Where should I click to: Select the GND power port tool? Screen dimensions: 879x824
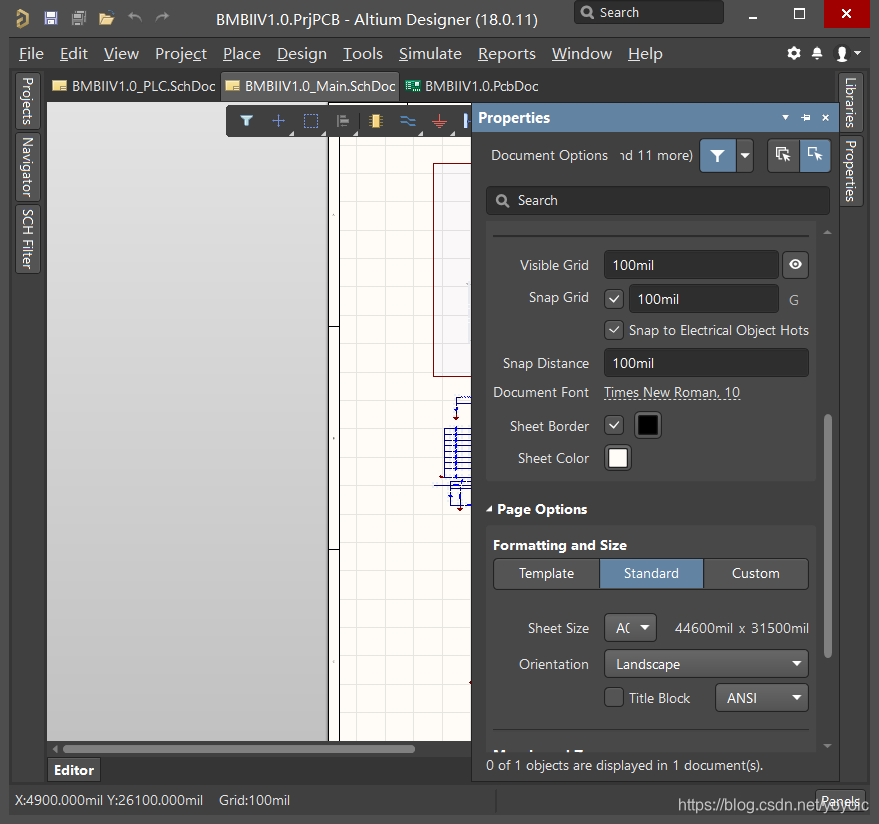coord(440,121)
